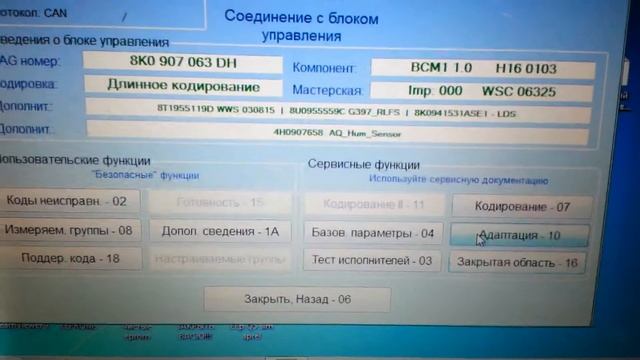Viewport: 640px width, 360px height.
Task: Open Измеряем. группы - 08 measuring groups
Action: pos(69,230)
